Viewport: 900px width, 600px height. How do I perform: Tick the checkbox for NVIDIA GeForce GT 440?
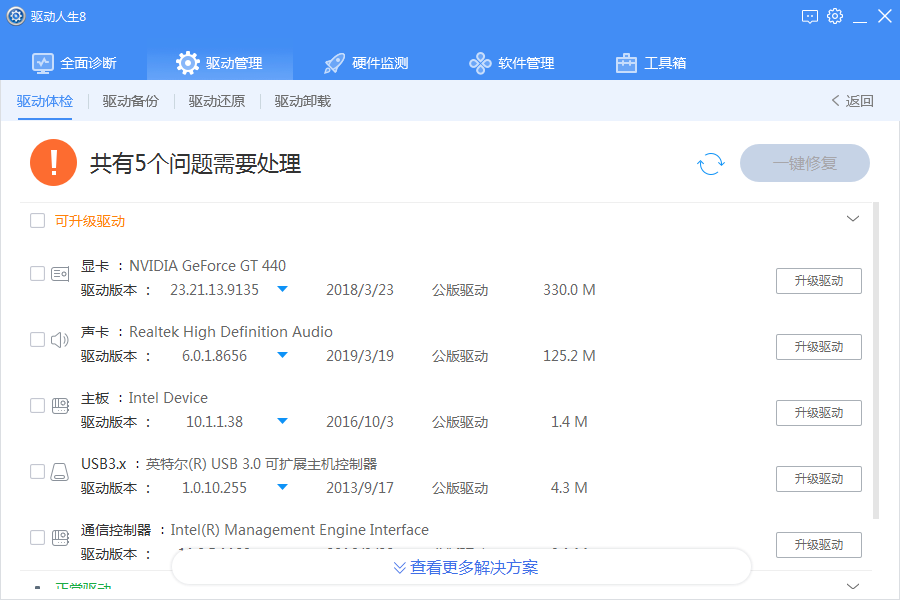point(37,274)
